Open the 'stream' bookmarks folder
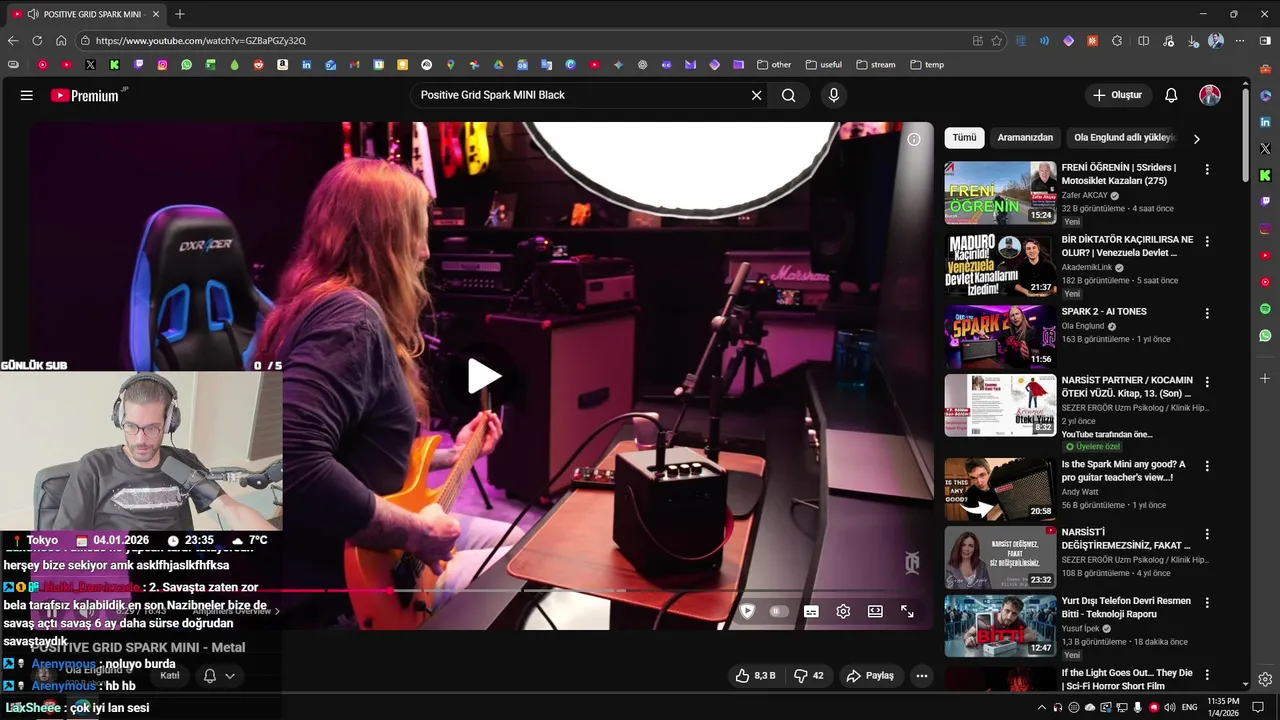1280x720 pixels. (876, 65)
